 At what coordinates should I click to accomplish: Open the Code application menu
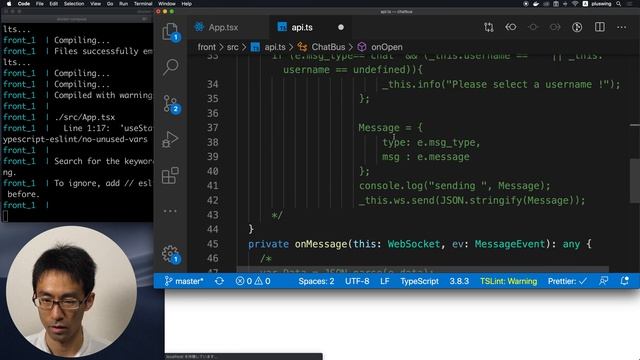(x=24, y=4)
